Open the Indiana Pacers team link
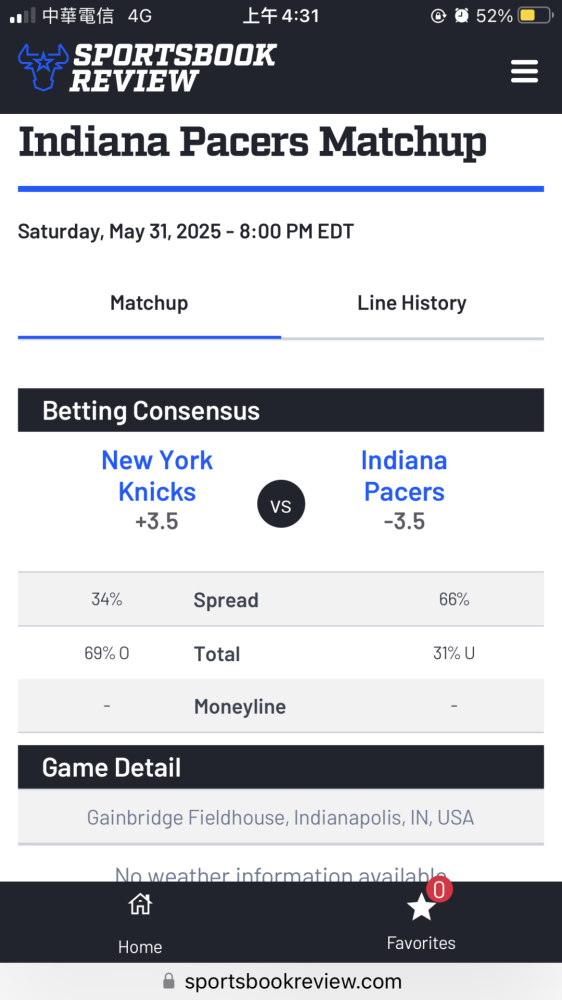Viewport: 562px width, 1000px height. 404,476
